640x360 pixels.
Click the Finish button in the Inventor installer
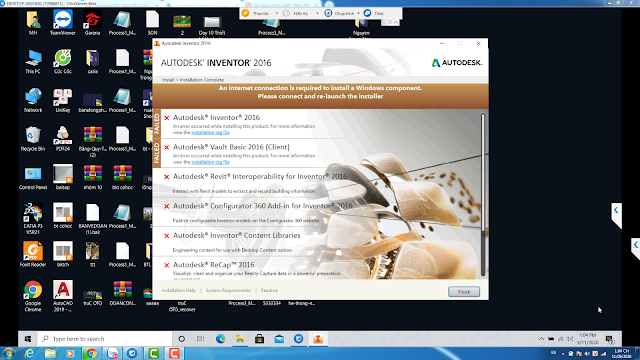[x=464, y=292]
